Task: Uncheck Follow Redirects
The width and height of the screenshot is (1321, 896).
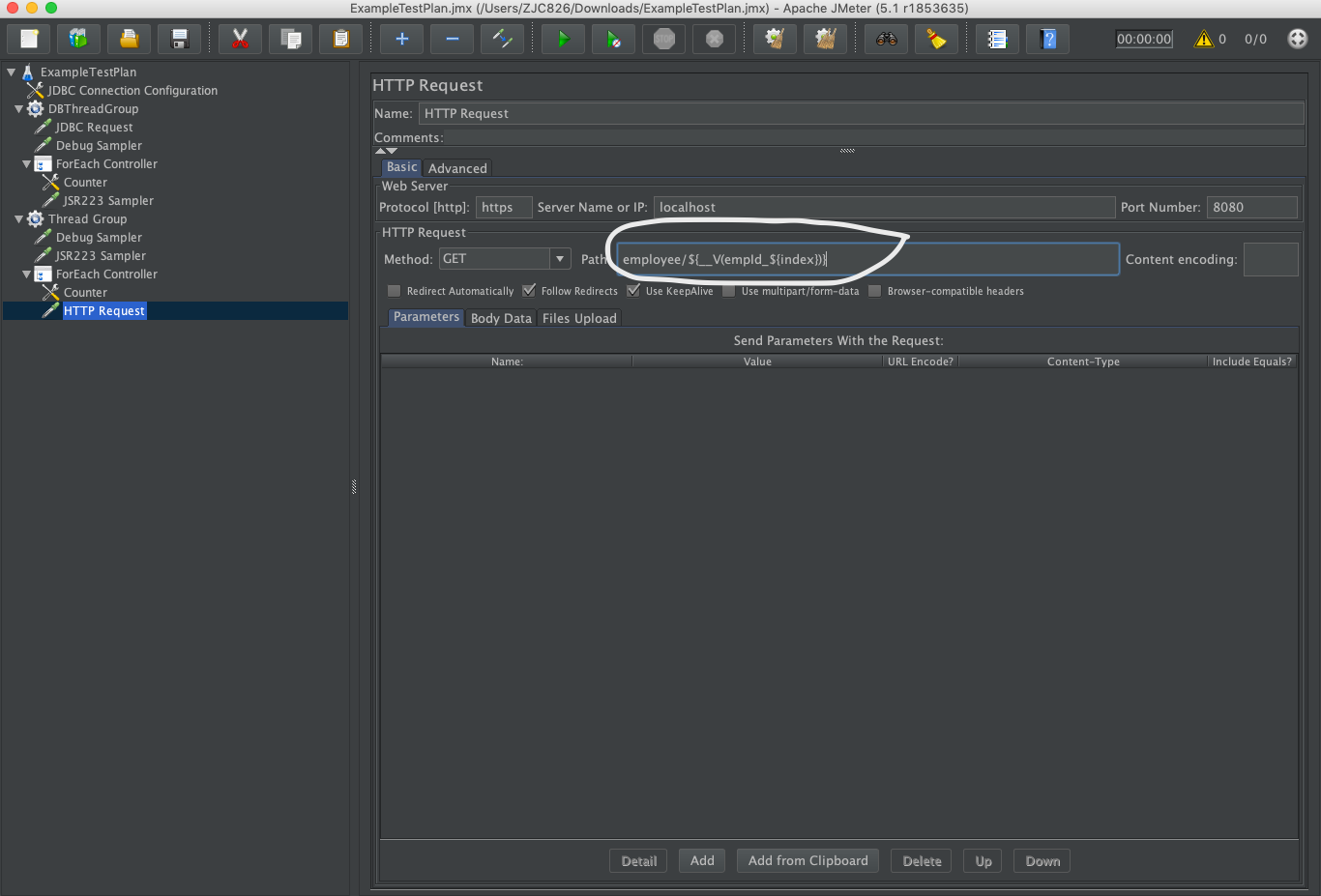Action: (x=529, y=291)
